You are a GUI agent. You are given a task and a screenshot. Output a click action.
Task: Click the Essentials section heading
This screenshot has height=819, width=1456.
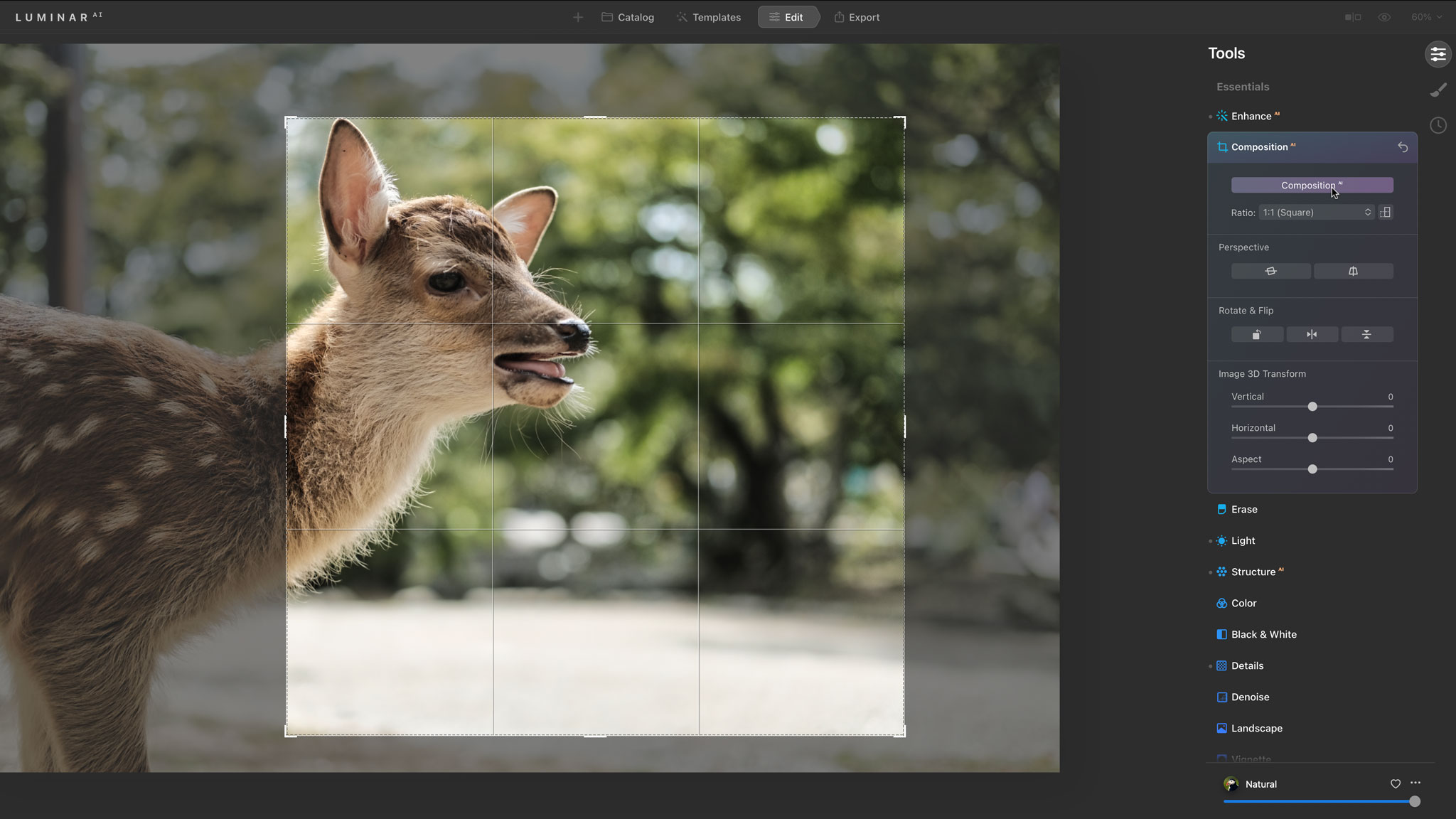[1243, 87]
